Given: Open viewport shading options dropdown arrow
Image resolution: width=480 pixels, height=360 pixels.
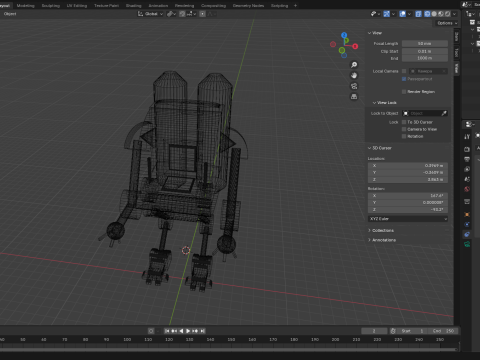Looking at the screenshot, I should pos(454,14).
